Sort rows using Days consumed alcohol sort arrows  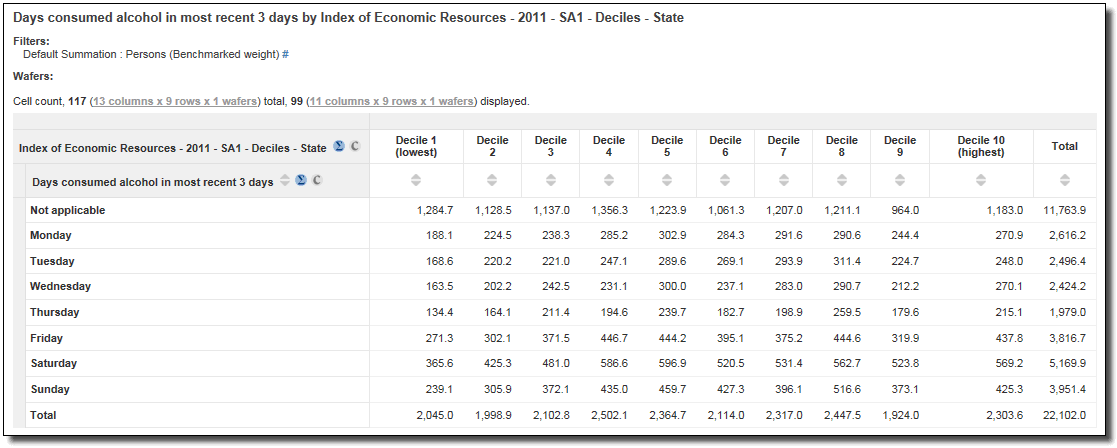tap(284, 181)
